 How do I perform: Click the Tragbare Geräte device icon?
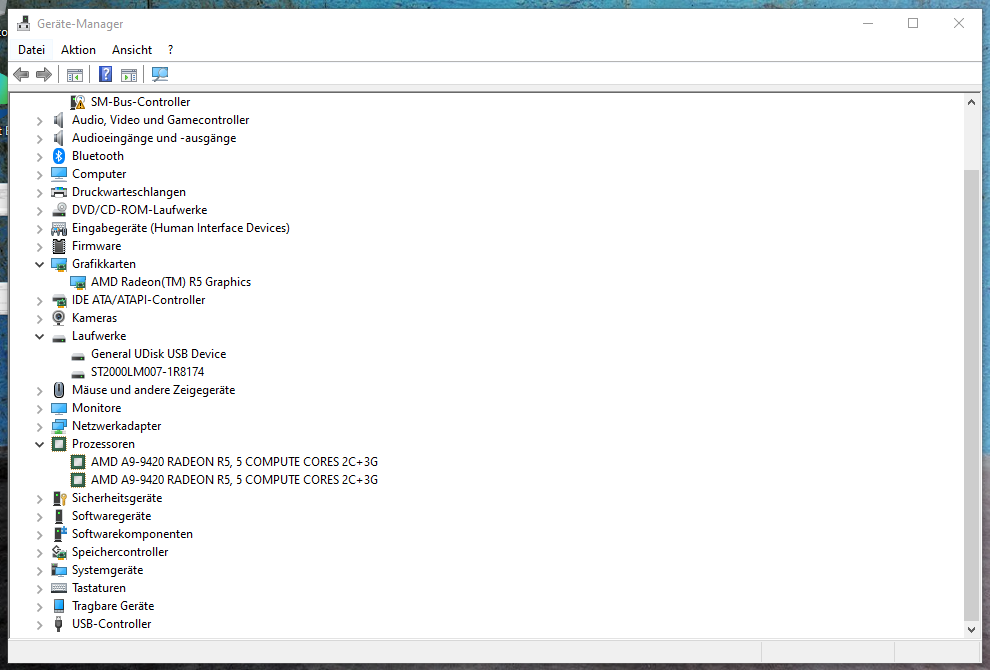click(x=59, y=606)
